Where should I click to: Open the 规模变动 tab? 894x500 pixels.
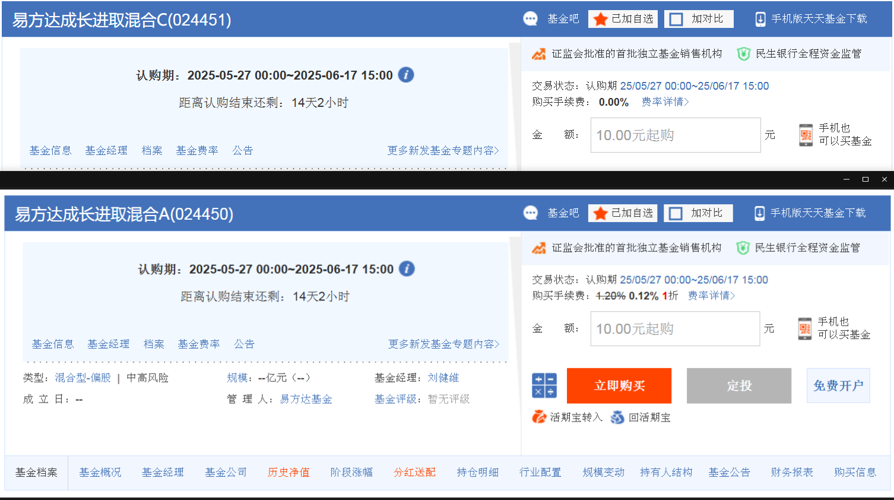pos(603,473)
